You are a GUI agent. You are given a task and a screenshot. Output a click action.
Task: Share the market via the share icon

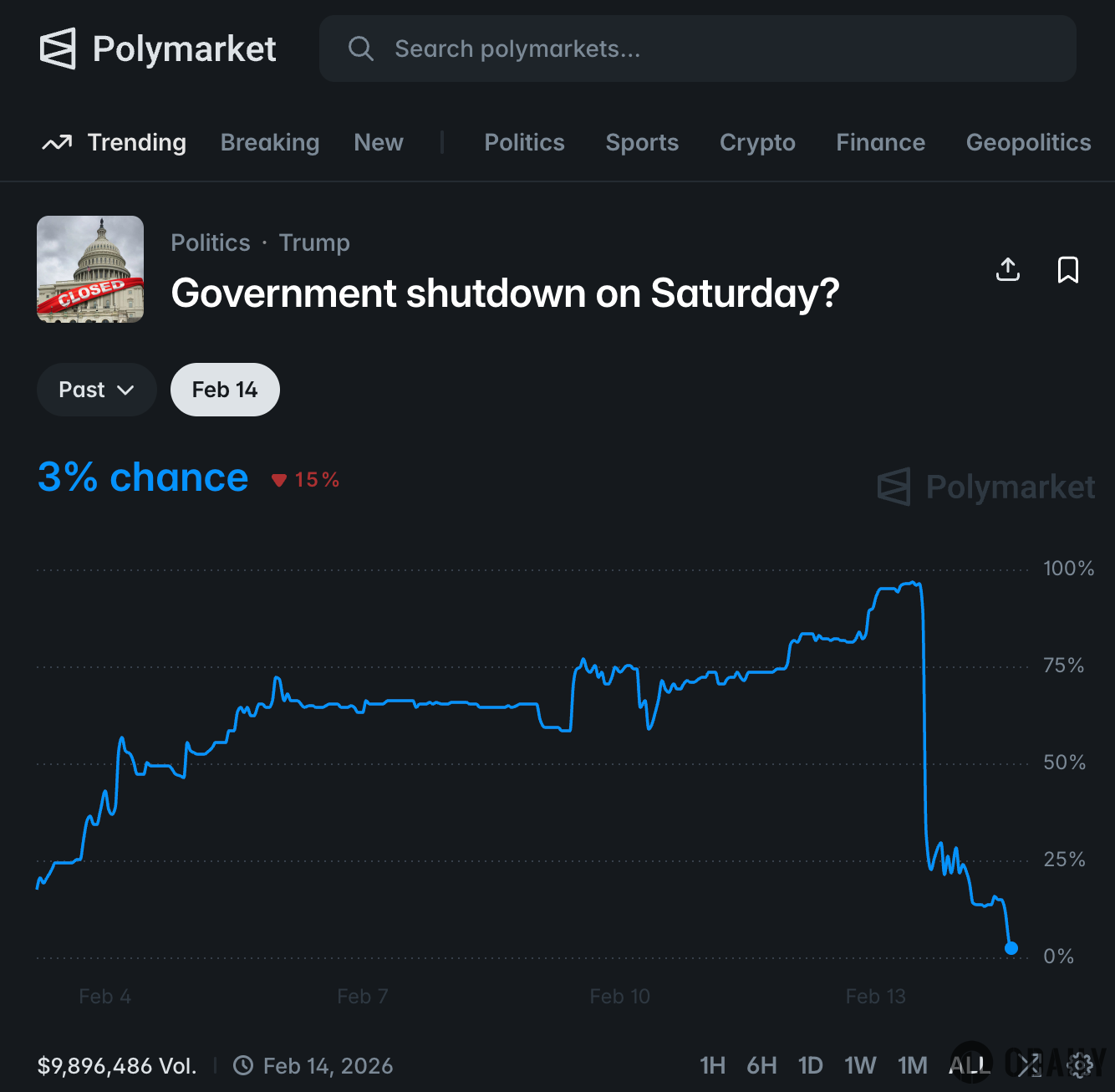(1008, 269)
